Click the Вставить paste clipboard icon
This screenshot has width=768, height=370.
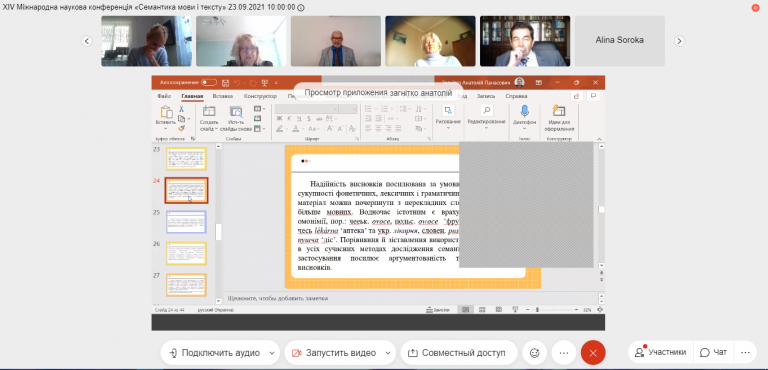click(x=166, y=112)
